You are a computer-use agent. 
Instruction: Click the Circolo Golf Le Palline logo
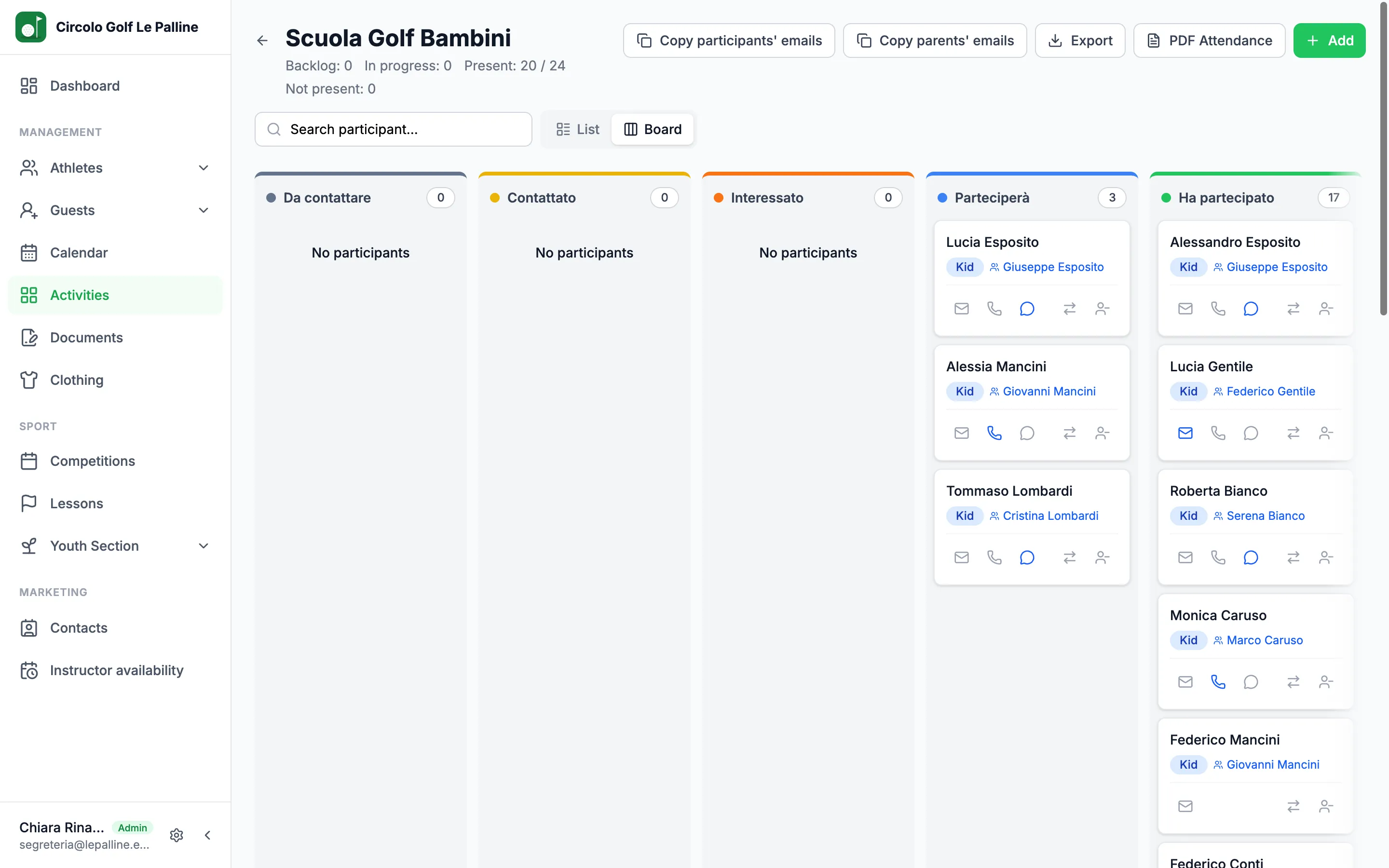click(31, 27)
